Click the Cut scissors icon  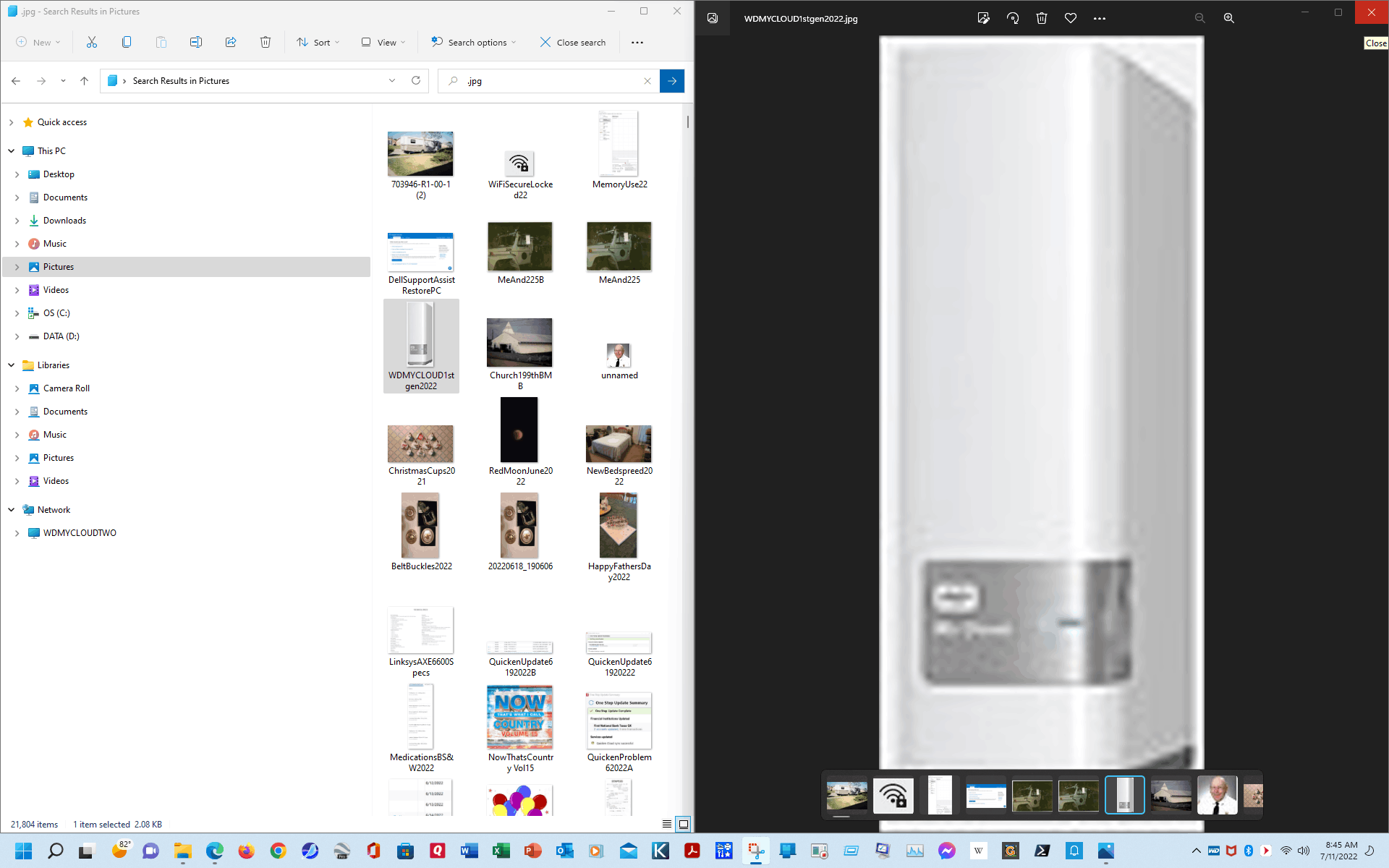click(92, 42)
